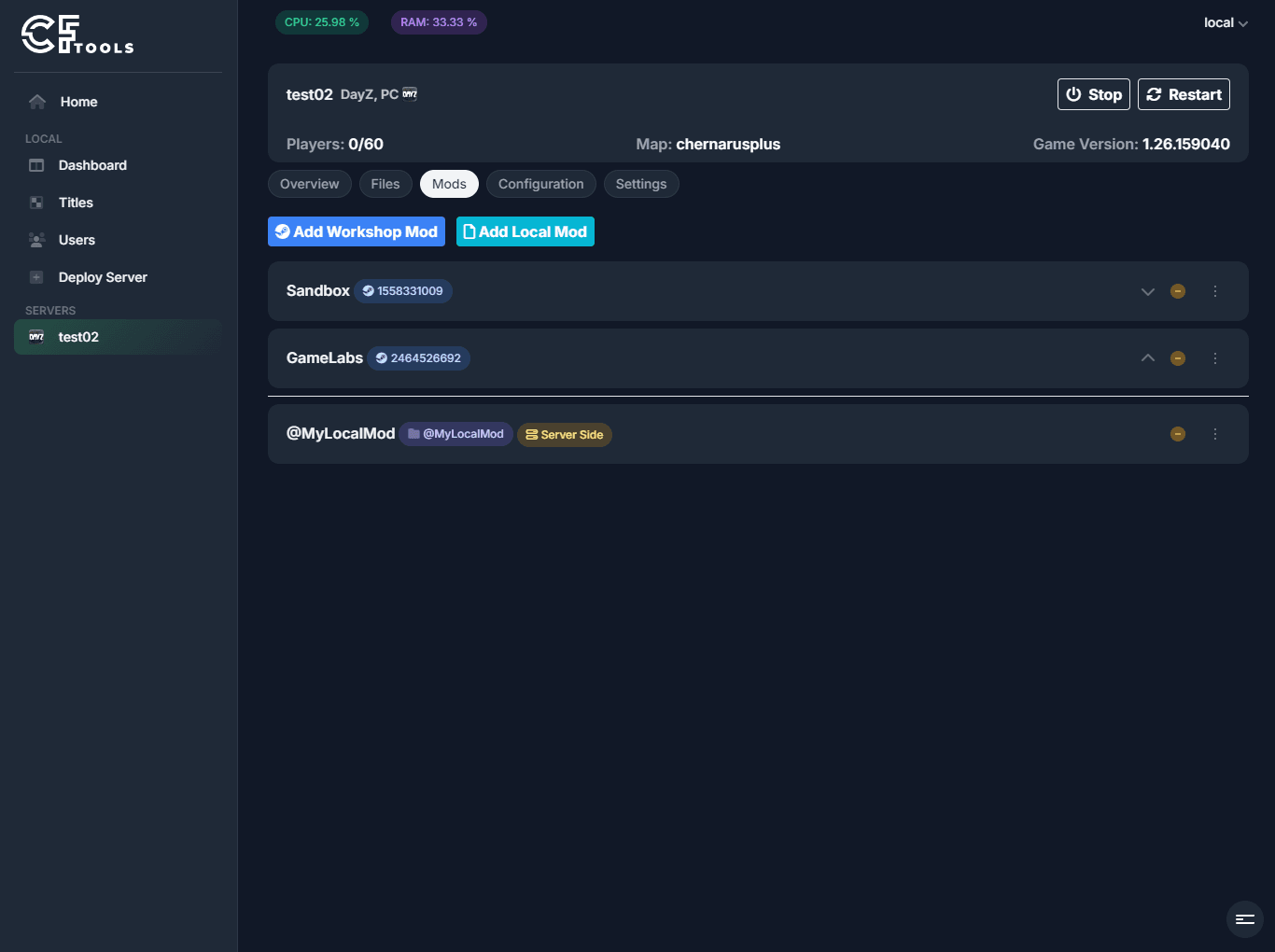Click the @MyLocalMod mod name

pyautogui.click(x=341, y=433)
